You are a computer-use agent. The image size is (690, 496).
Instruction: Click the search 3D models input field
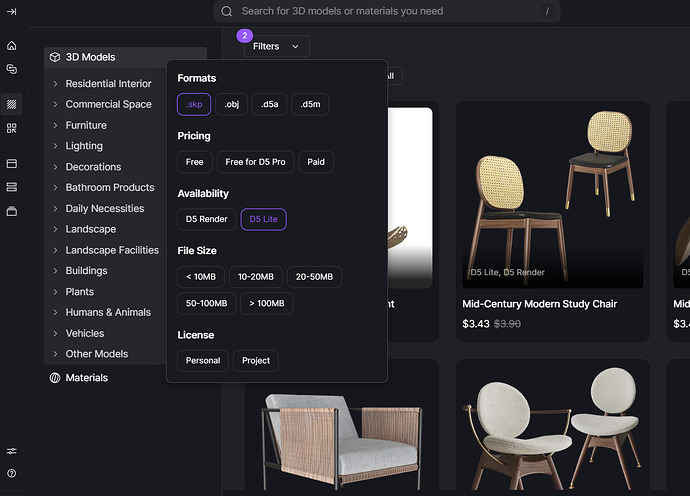(x=390, y=12)
